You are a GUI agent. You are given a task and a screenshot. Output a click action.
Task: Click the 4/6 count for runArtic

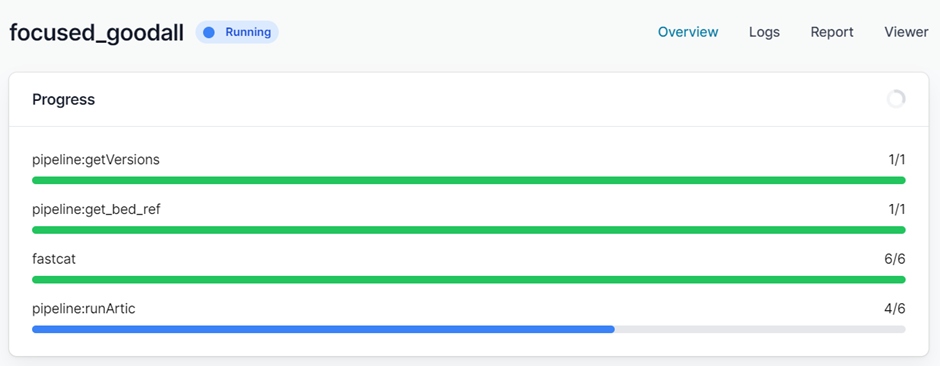[x=894, y=309]
